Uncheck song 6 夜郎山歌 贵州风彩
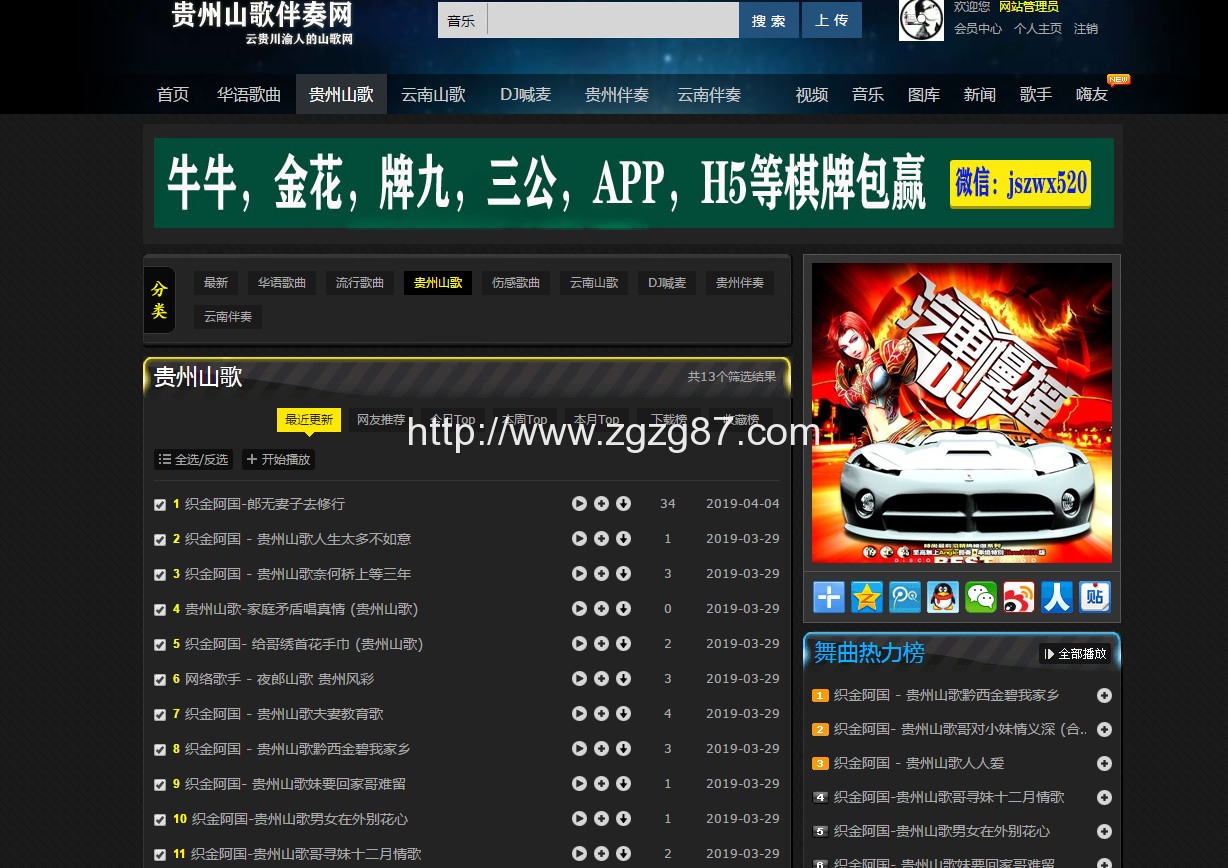Screen dimensions: 1228x868 pyautogui.click(x=160, y=680)
